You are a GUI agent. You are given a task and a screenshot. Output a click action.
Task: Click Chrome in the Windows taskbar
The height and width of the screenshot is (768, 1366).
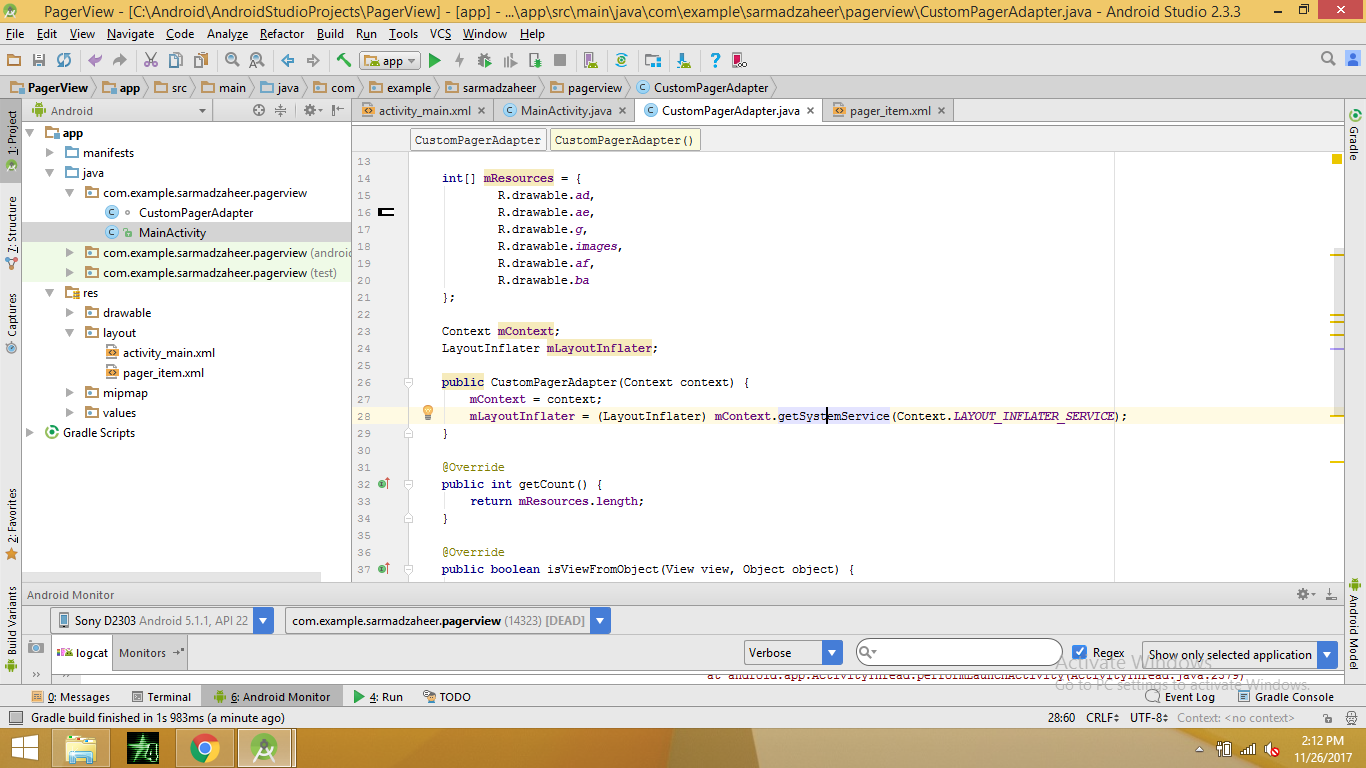pos(205,747)
